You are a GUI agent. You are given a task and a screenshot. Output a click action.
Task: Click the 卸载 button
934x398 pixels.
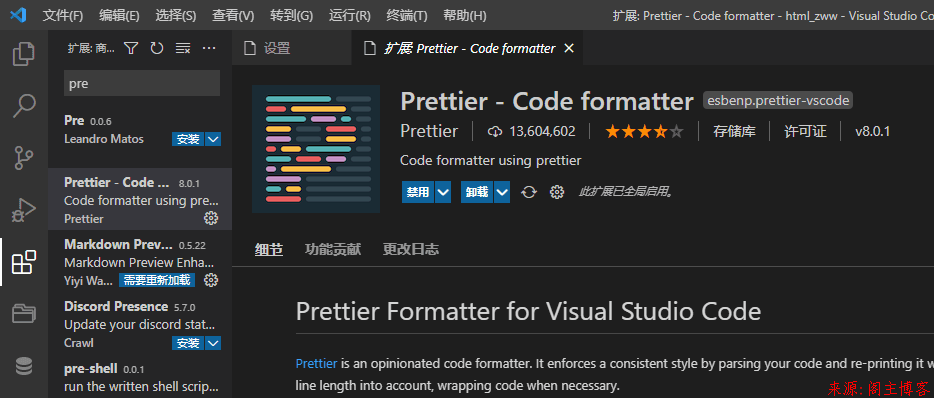tap(477, 192)
